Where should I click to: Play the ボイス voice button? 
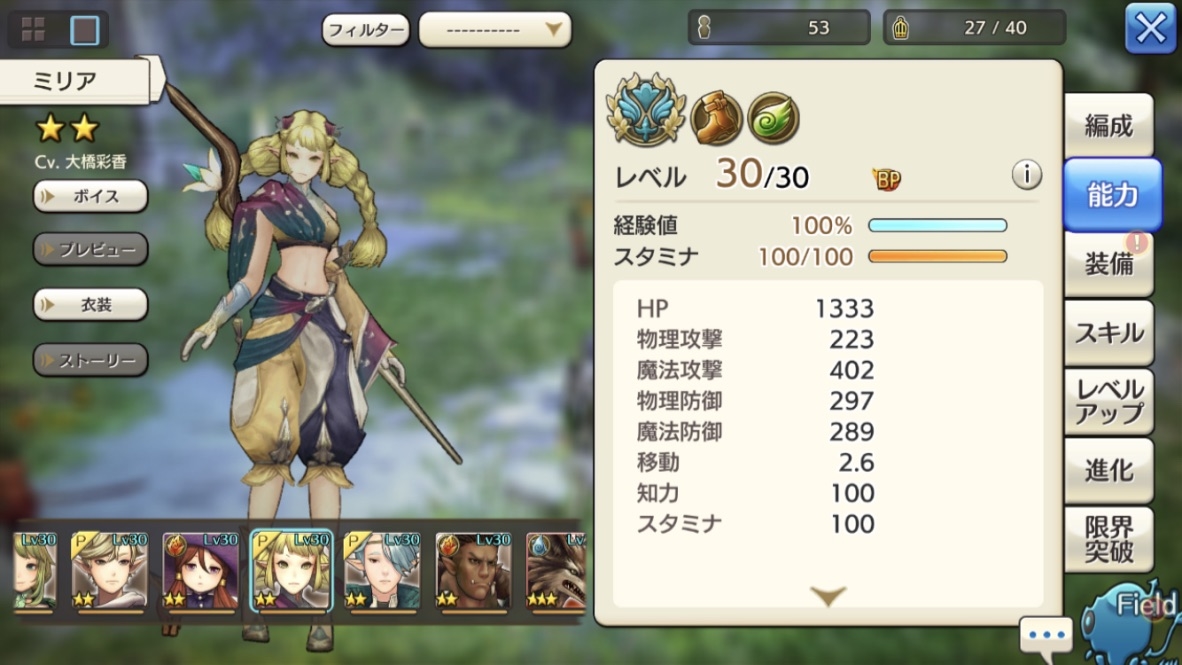tap(90, 196)
